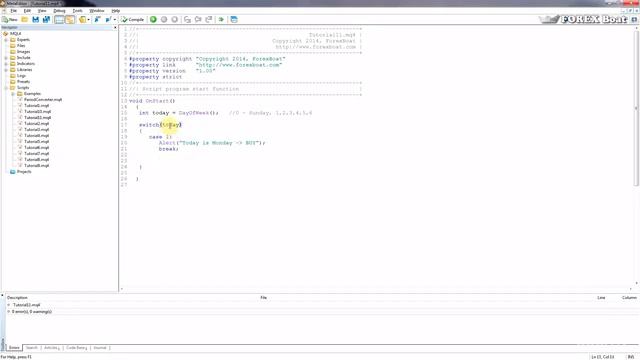This screenshot has width=640, height=360.
Task: Switch to the Articles tab
Action: pos(51,348)
